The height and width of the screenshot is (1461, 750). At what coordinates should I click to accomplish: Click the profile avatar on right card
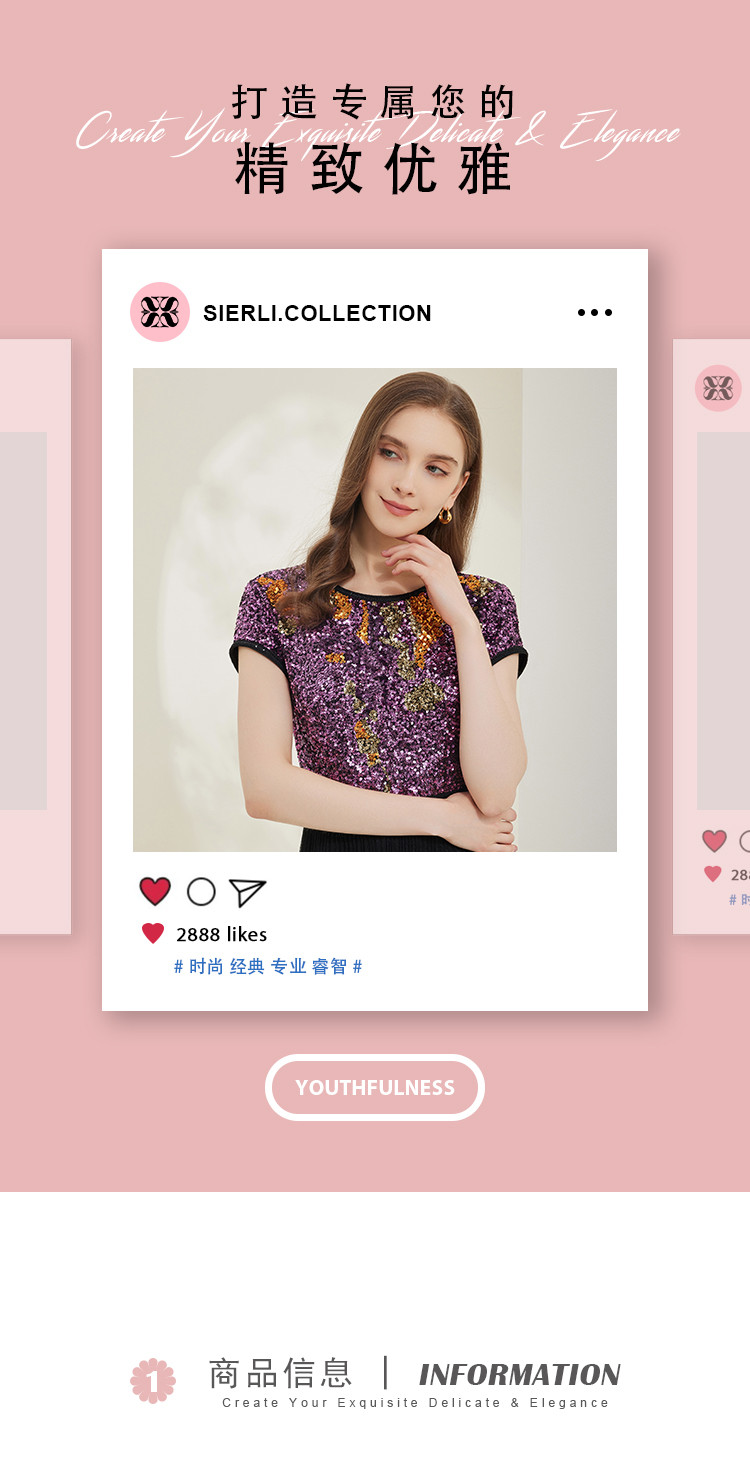(718, 388)
